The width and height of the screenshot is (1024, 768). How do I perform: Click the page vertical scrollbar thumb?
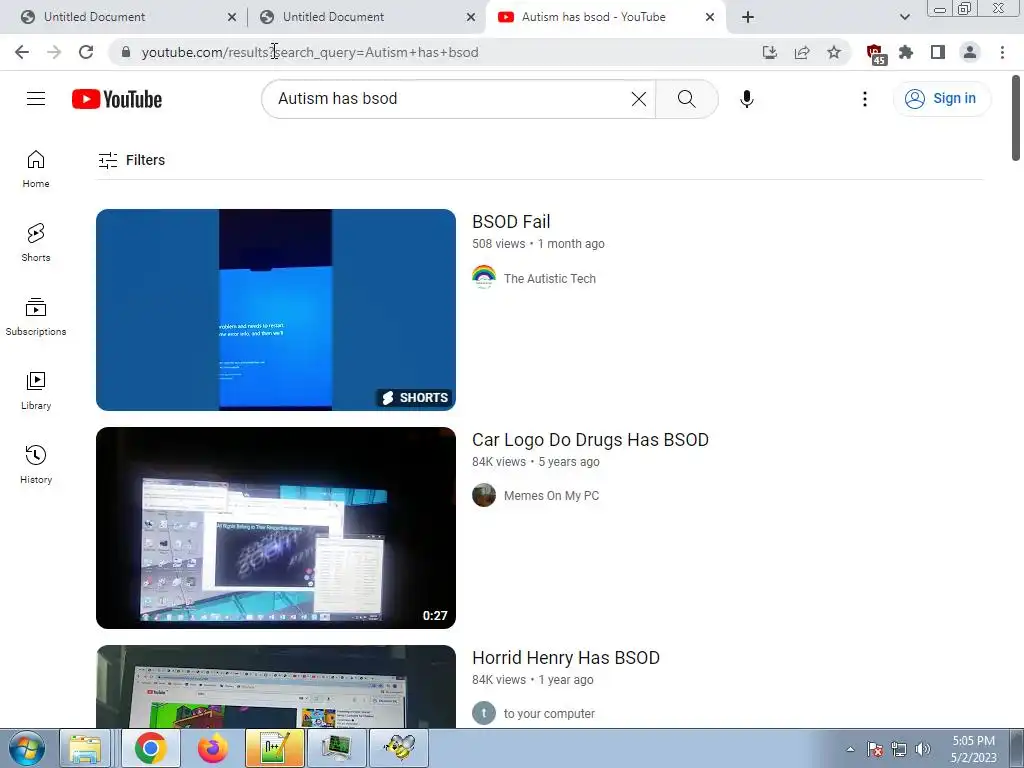click(x=1016, y=118)
